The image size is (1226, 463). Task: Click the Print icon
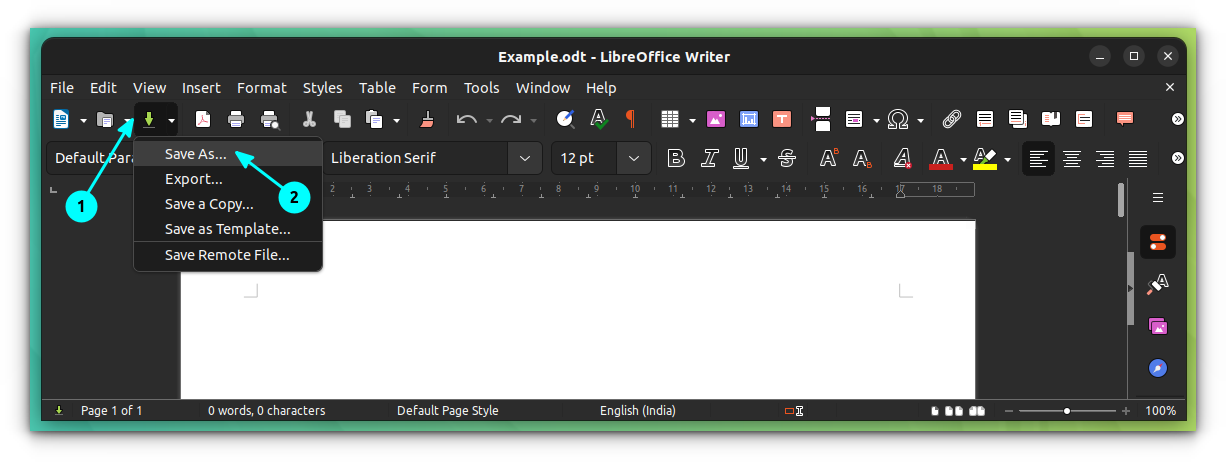[x=236, y=120]
